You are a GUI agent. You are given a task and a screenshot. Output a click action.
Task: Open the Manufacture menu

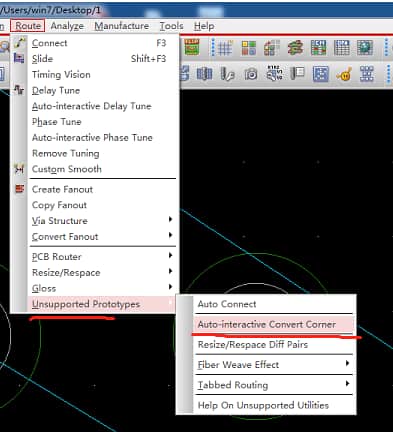122,26
